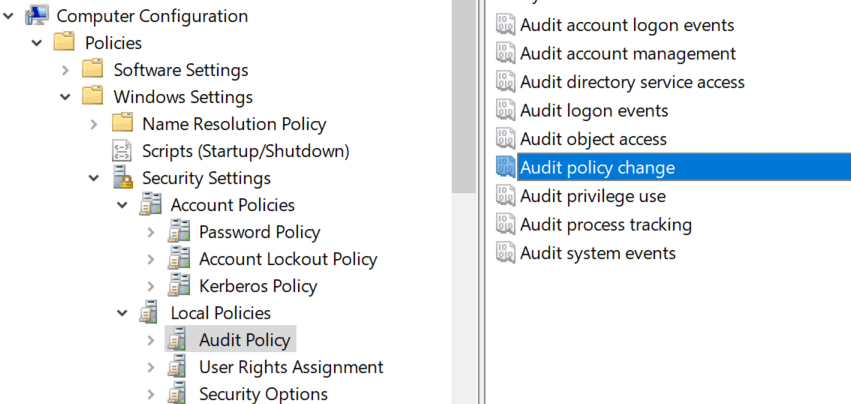
Task: Expand the Software Settings node
Action: pyautogui.click(x=65, y=70)
